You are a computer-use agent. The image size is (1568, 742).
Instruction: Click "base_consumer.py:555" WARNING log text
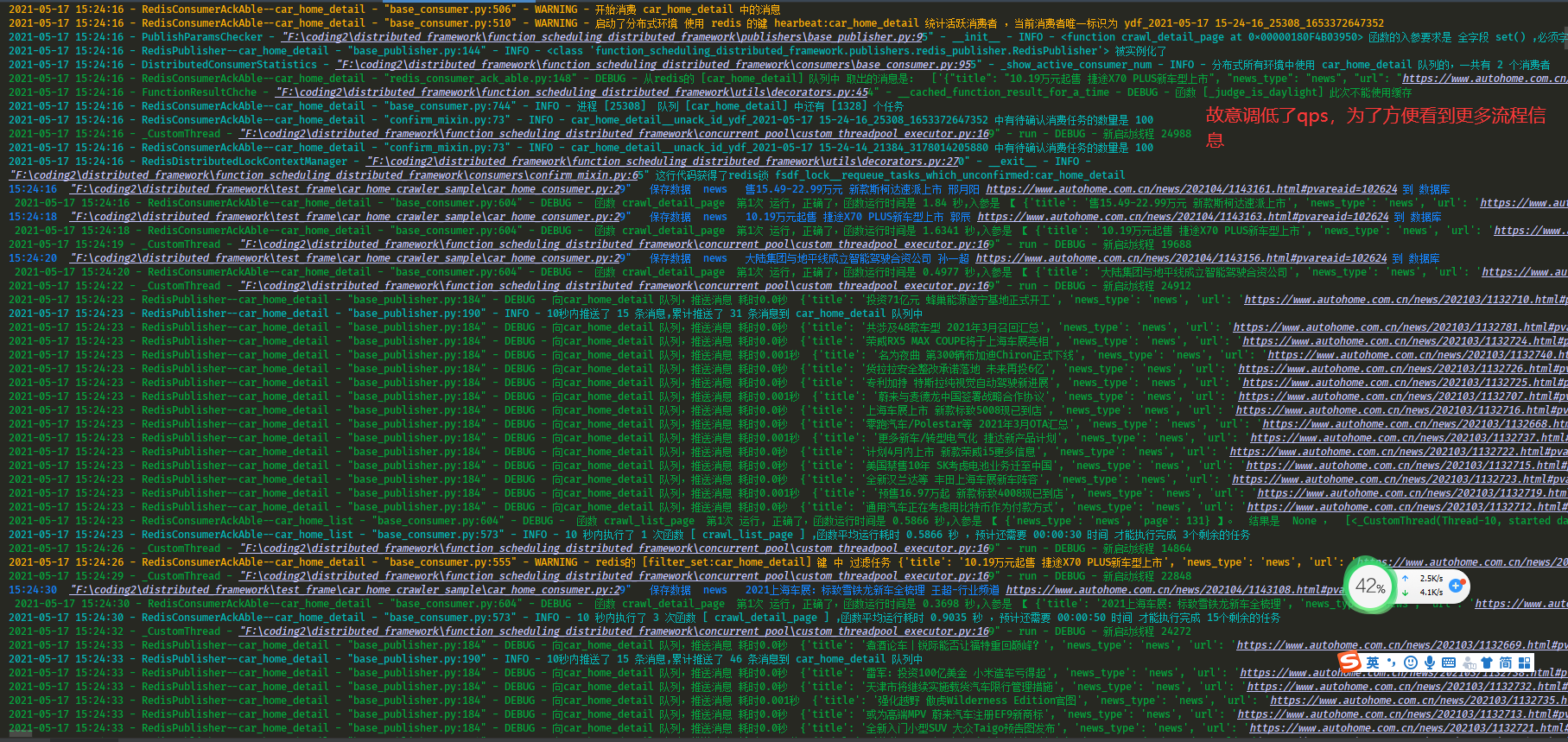tap(451, 562)
